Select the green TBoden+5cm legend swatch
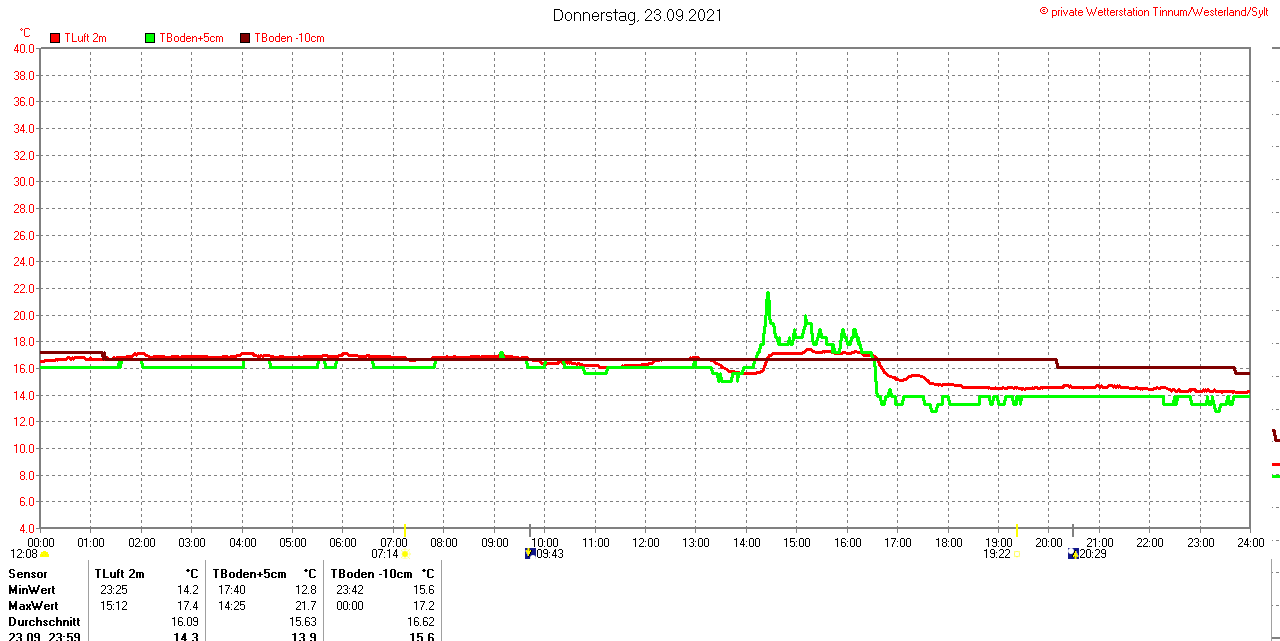This screenshot has height=641, width=1280. pyautogui.click(x=150, y=38)
